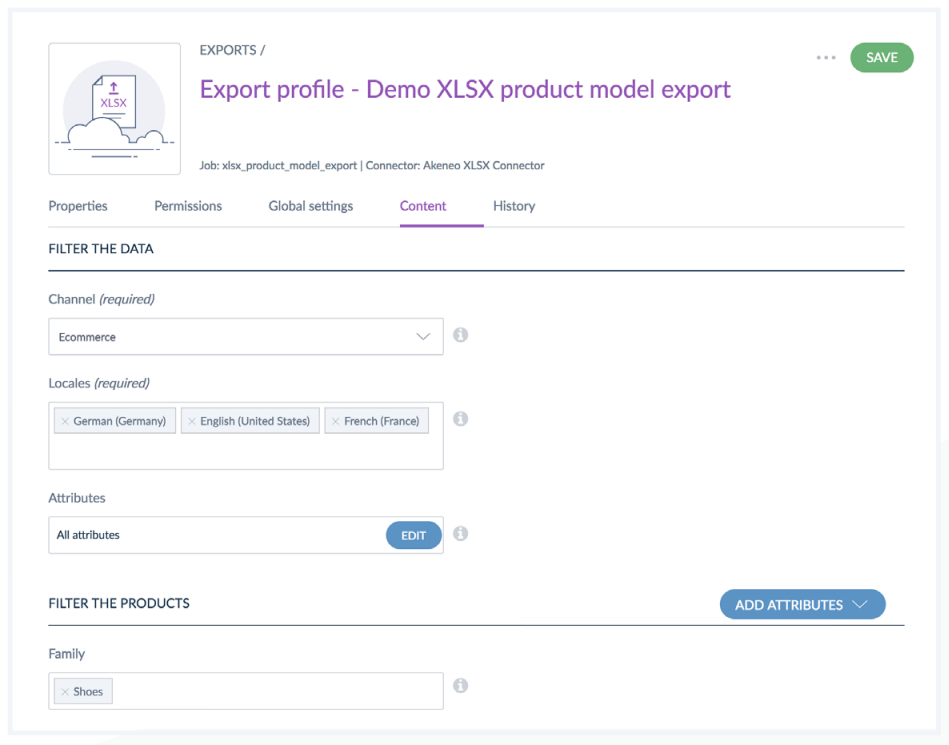
Task: Remove German (Germany) locale tag
Action: click(65, 422)
